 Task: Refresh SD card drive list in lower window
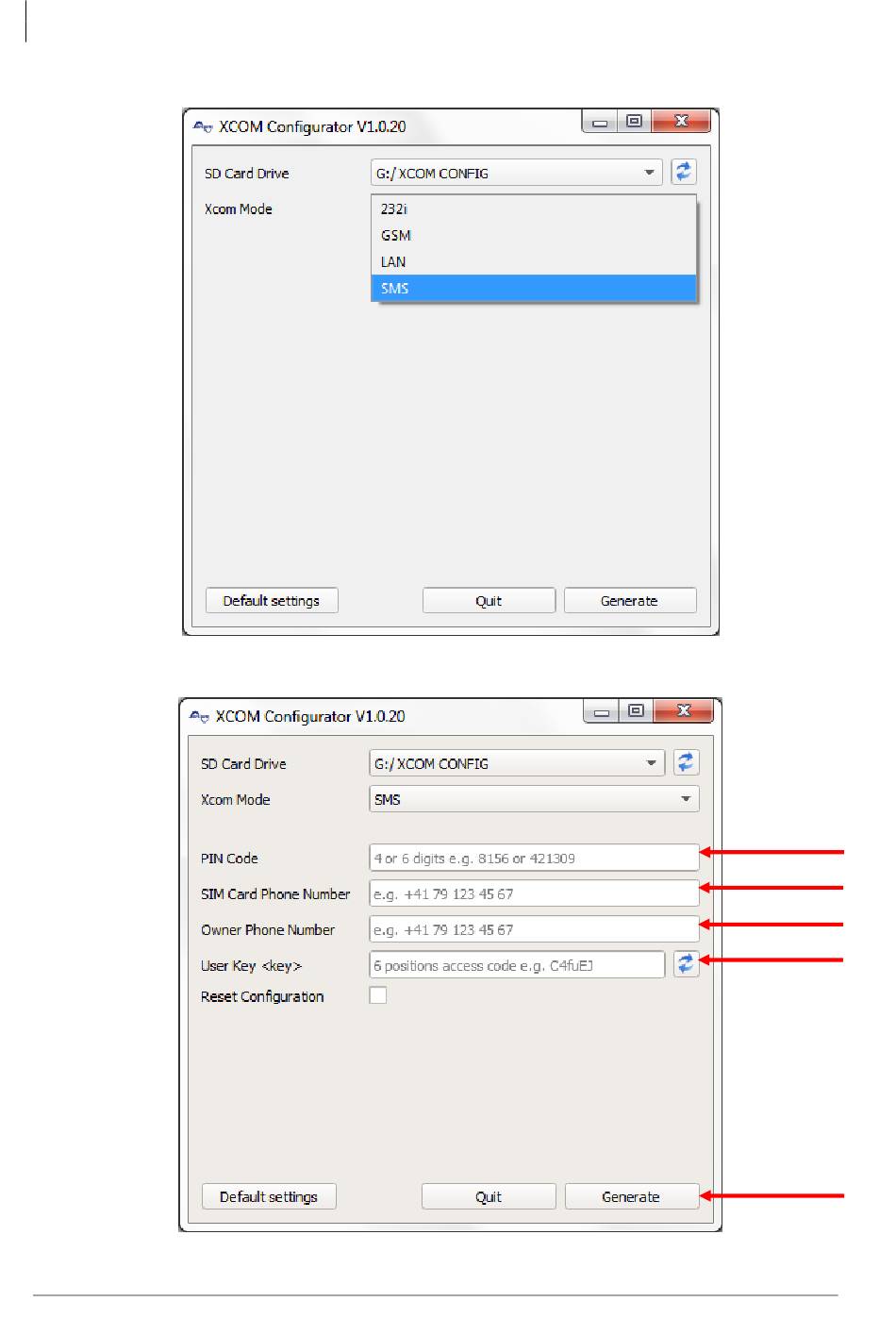point(687,762)
